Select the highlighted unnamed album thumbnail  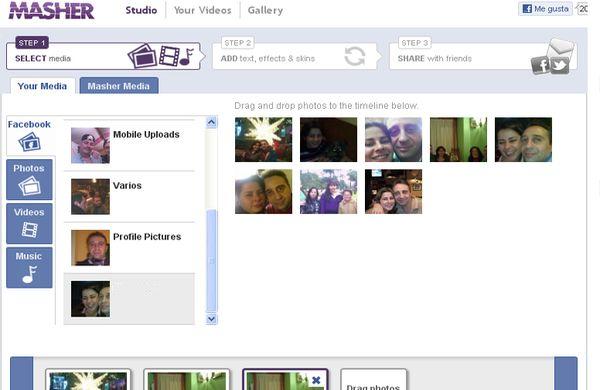90,299
